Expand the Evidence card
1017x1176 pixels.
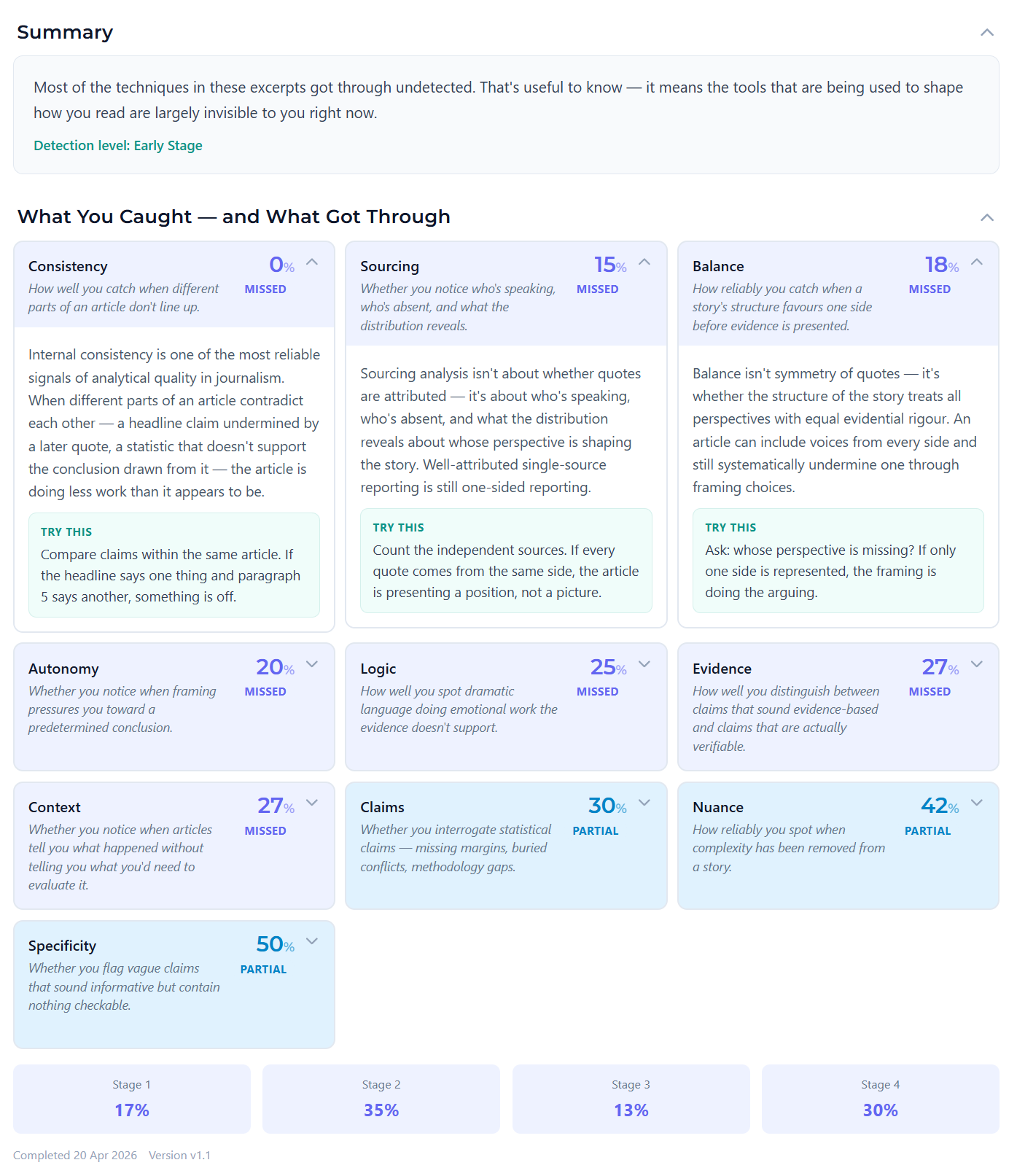point(977,663)
